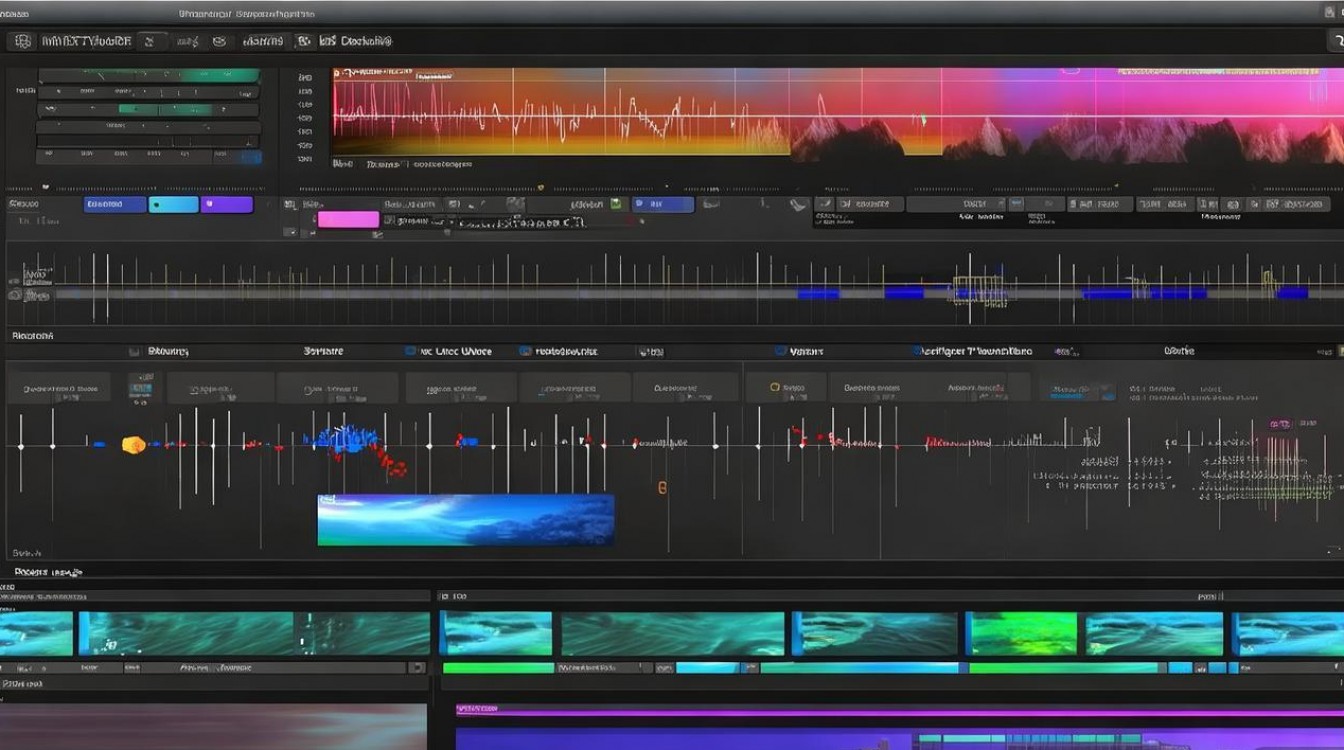Screen dimensions: 1344x750
Task: Click the pen icon left of toolbar buttons
Action: [x=797, y=205]
